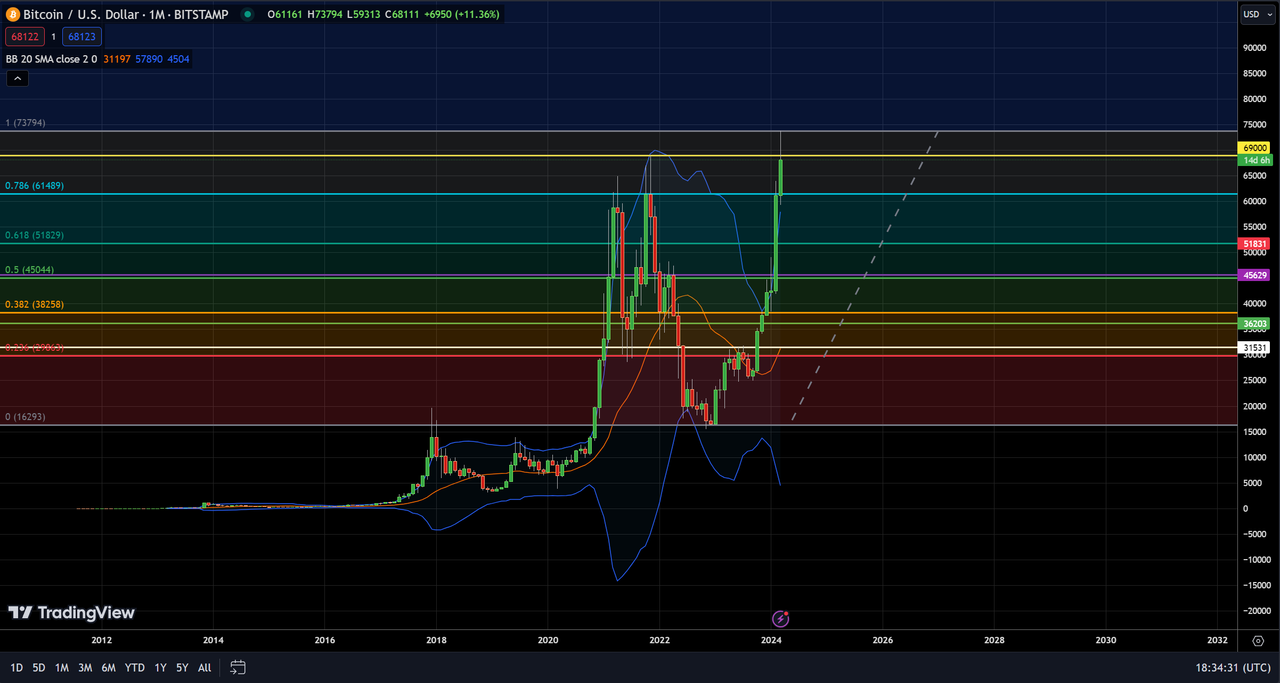Viewport: 1280px width, 683px height.
Task: Select the Fib level 1 (73794) label
Action: pos(26,123)
